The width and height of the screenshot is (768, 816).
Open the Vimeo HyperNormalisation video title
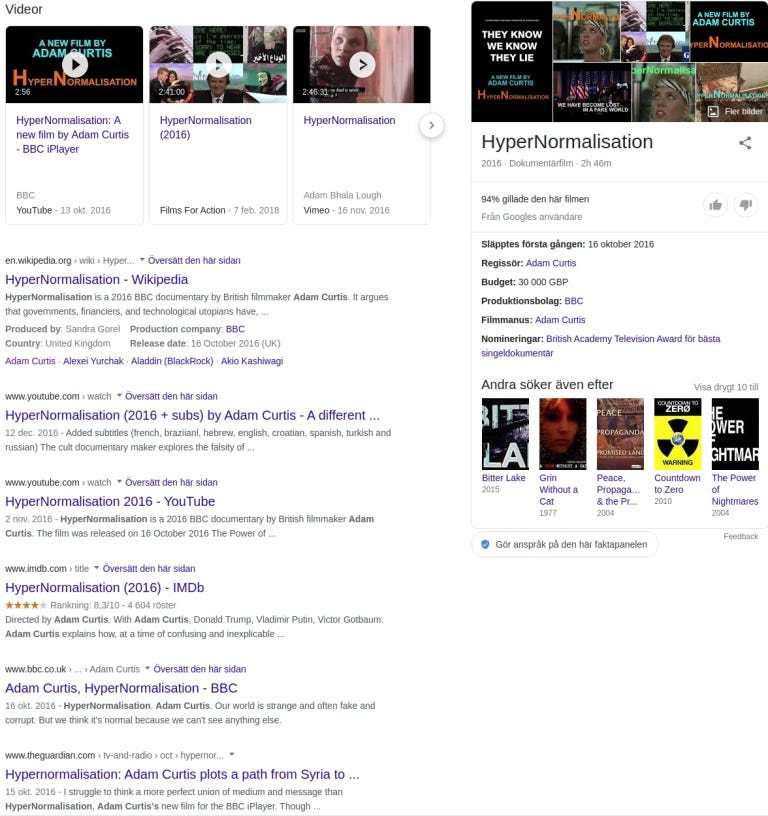(349, 120)
